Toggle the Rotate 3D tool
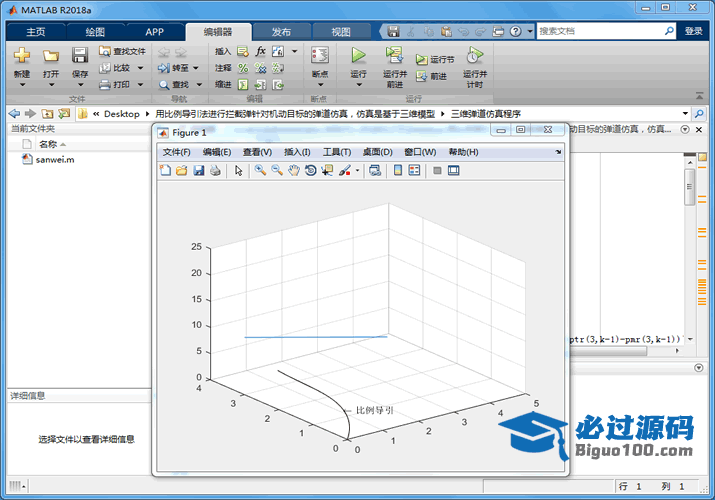 [x=311, y=170]
